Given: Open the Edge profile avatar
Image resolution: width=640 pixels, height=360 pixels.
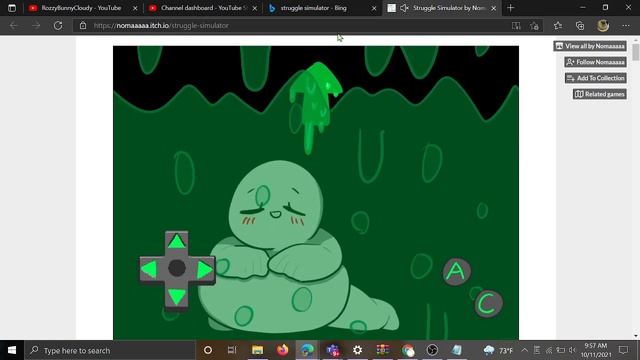Looking at the screenshot, I should (603, 26).
